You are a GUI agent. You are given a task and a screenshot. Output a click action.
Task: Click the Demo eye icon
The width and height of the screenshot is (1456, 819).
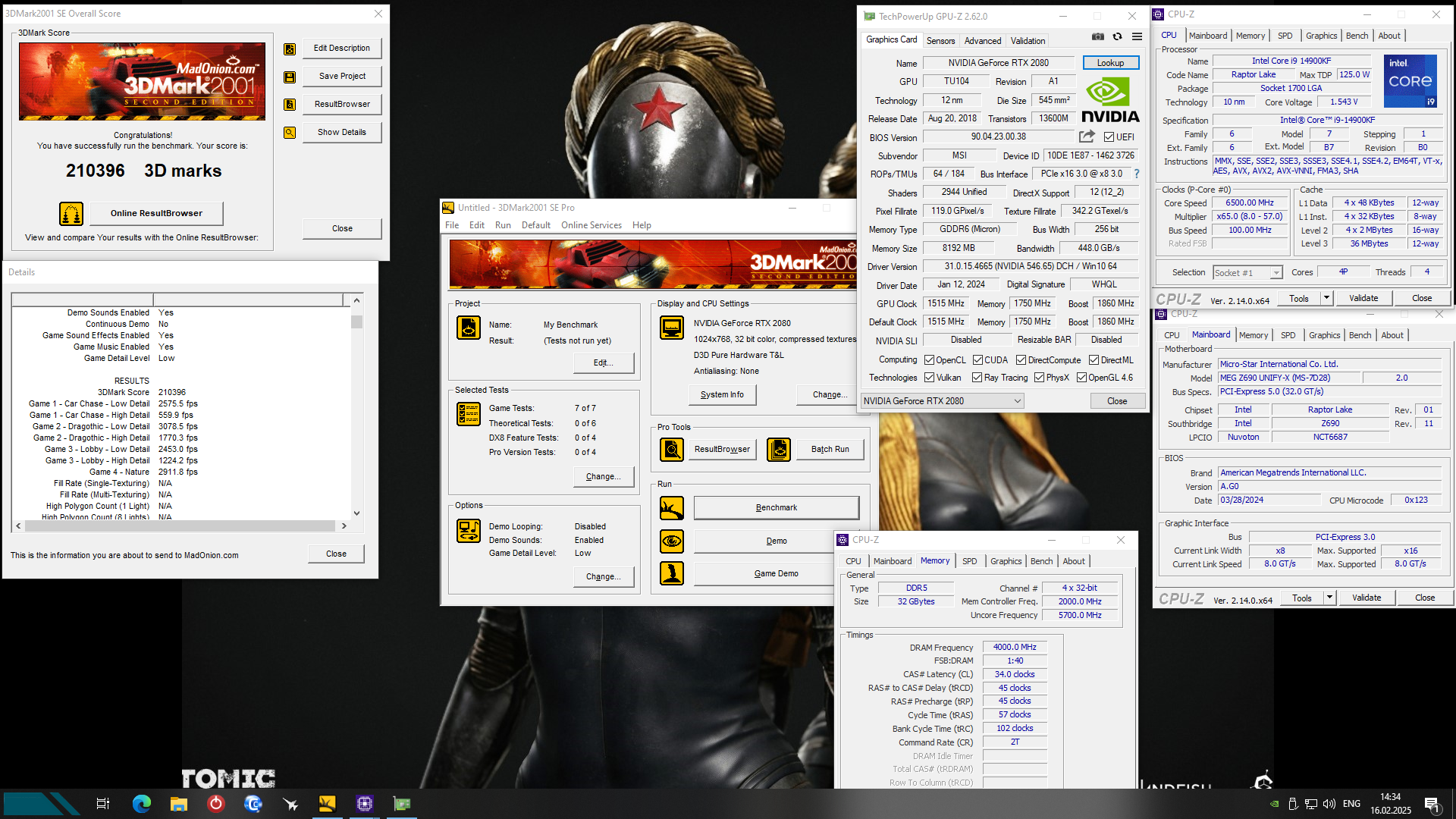[672, 541]
